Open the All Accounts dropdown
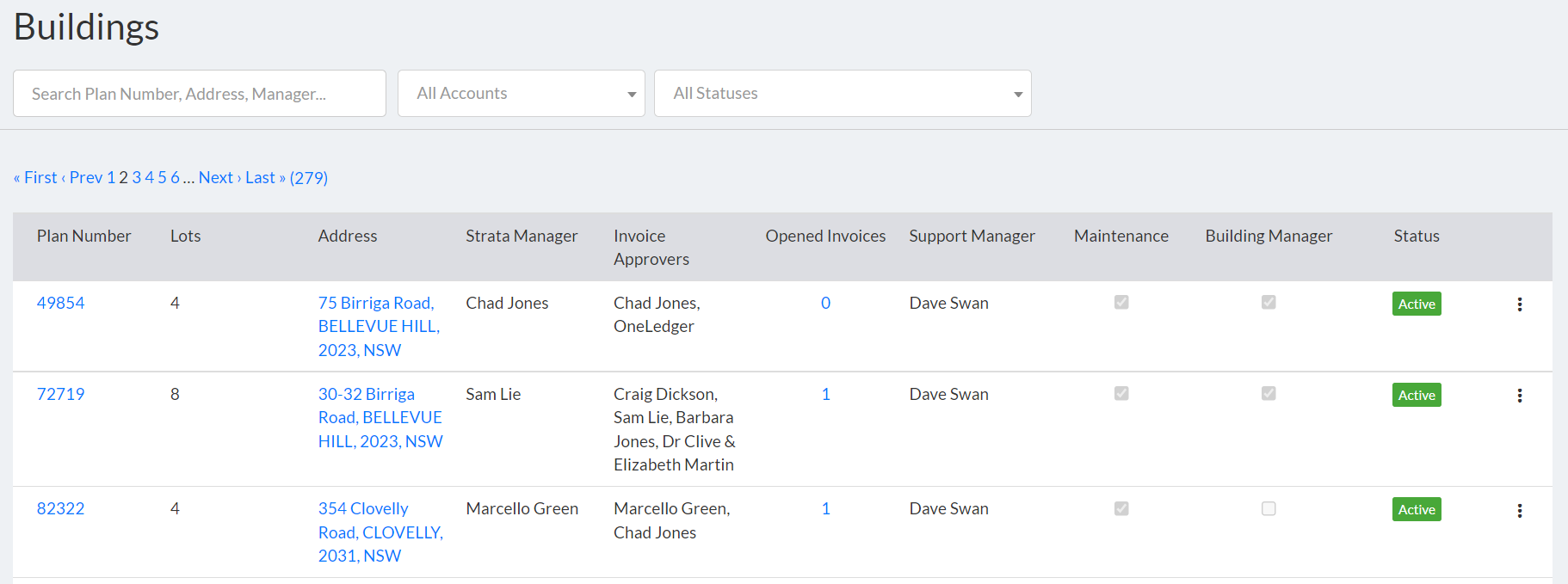The image size is (1568, 584). pyautogui.click(x=522, y=94)
